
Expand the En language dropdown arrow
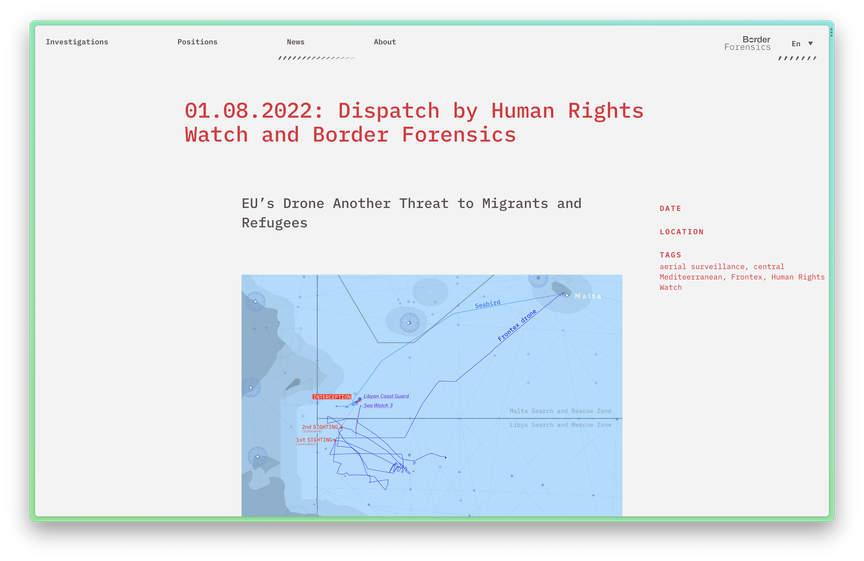811,44
